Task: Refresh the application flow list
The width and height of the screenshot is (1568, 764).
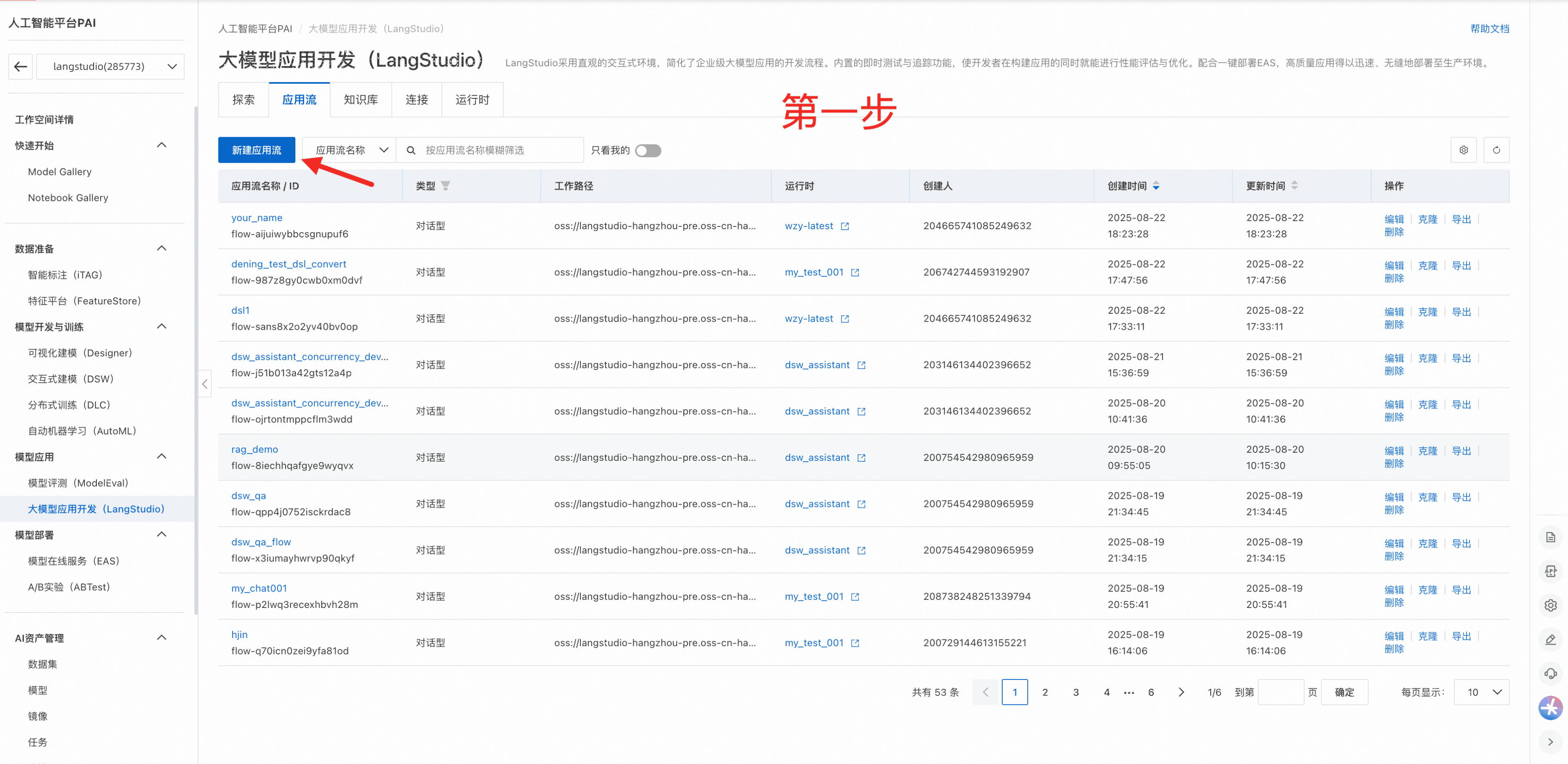Action: click(x=1496, y=150)
